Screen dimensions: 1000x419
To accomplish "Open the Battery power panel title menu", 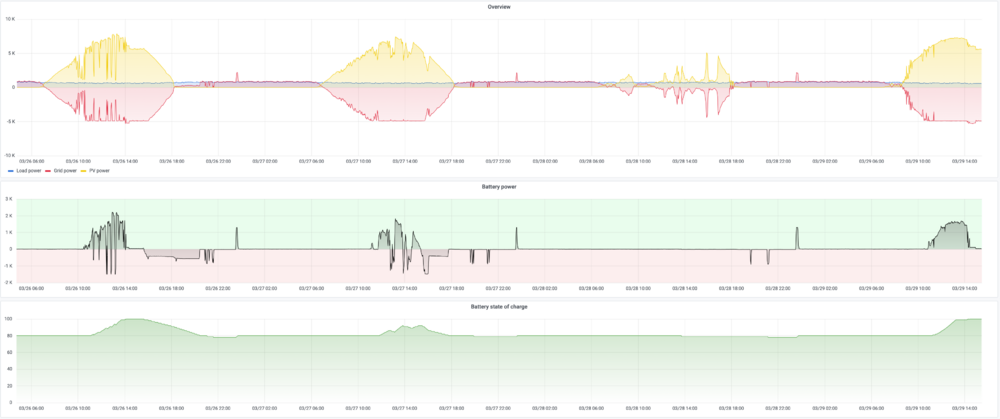I will [499, 187].
